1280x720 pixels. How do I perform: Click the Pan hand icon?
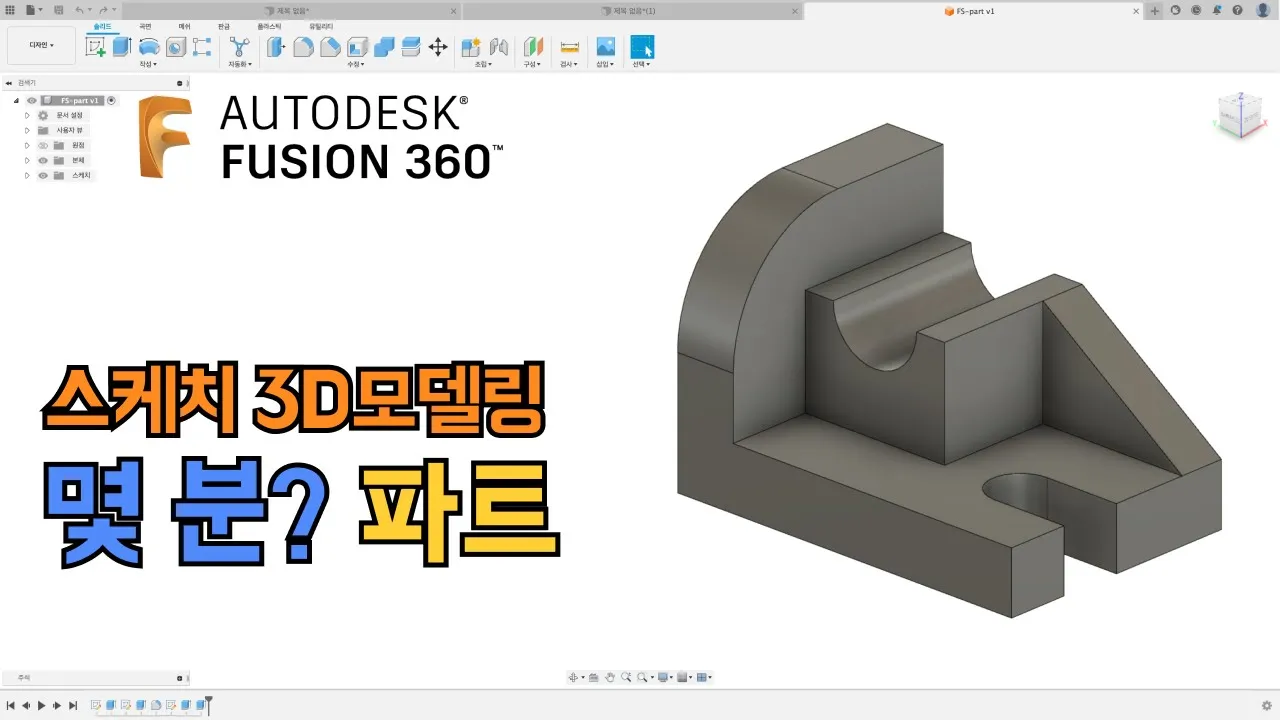coord(609,677)
